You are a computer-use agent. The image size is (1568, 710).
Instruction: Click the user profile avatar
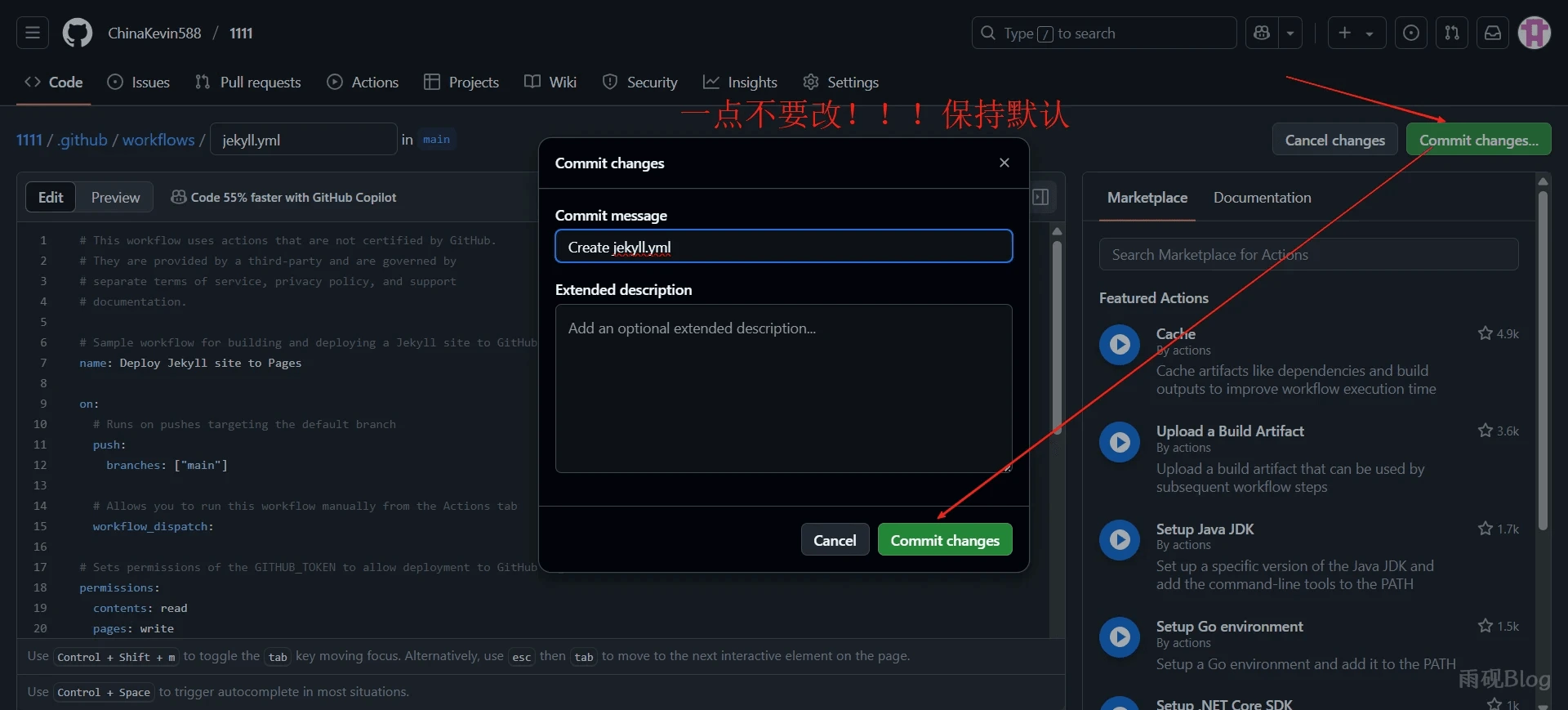(x=1534, y=33)
